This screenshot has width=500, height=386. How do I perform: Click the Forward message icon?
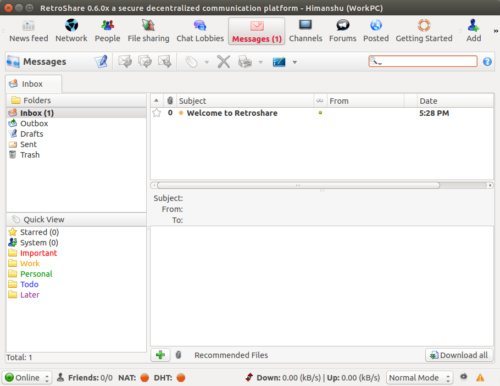[x=165, y=62]
